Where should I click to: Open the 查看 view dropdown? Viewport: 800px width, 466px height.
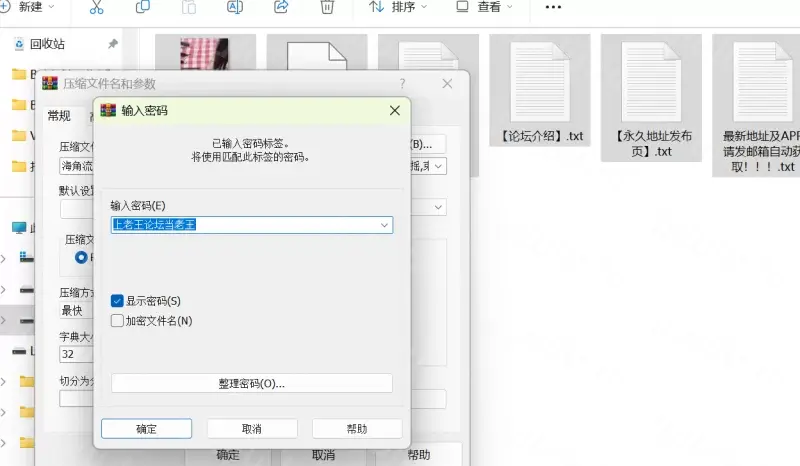(x=484, y=7)
